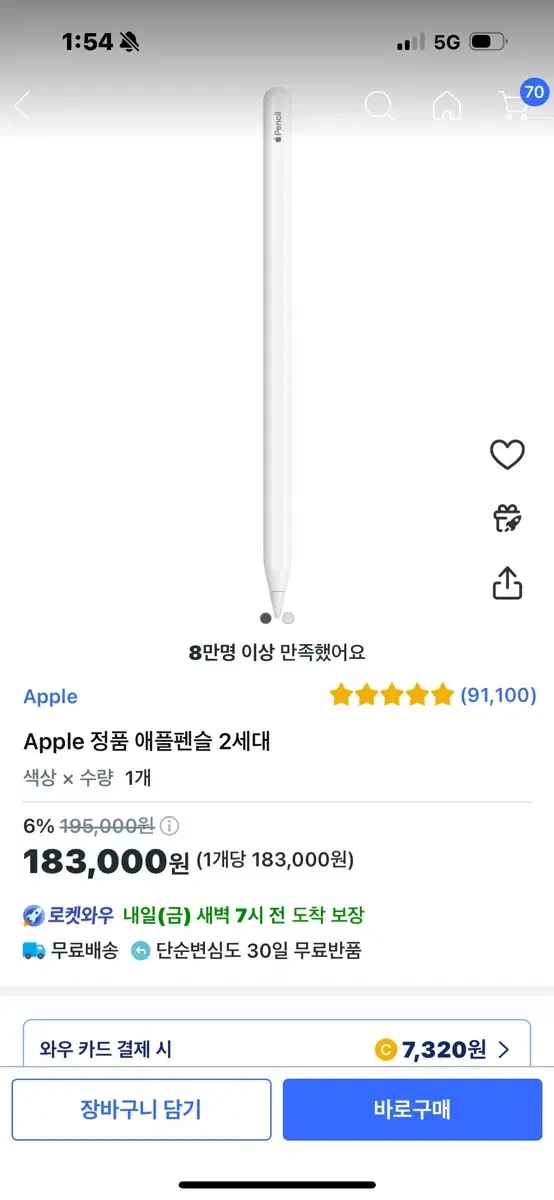This screenshot has width=554, height=1200.
Task: Tap the share icon
Action: click(x=508, y=583)
